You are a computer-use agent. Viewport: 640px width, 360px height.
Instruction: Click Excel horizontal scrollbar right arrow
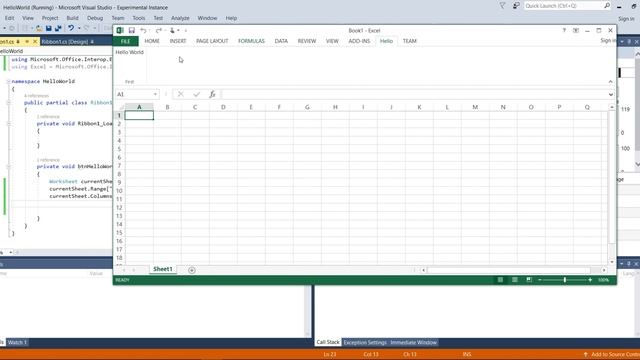point(604,270)
